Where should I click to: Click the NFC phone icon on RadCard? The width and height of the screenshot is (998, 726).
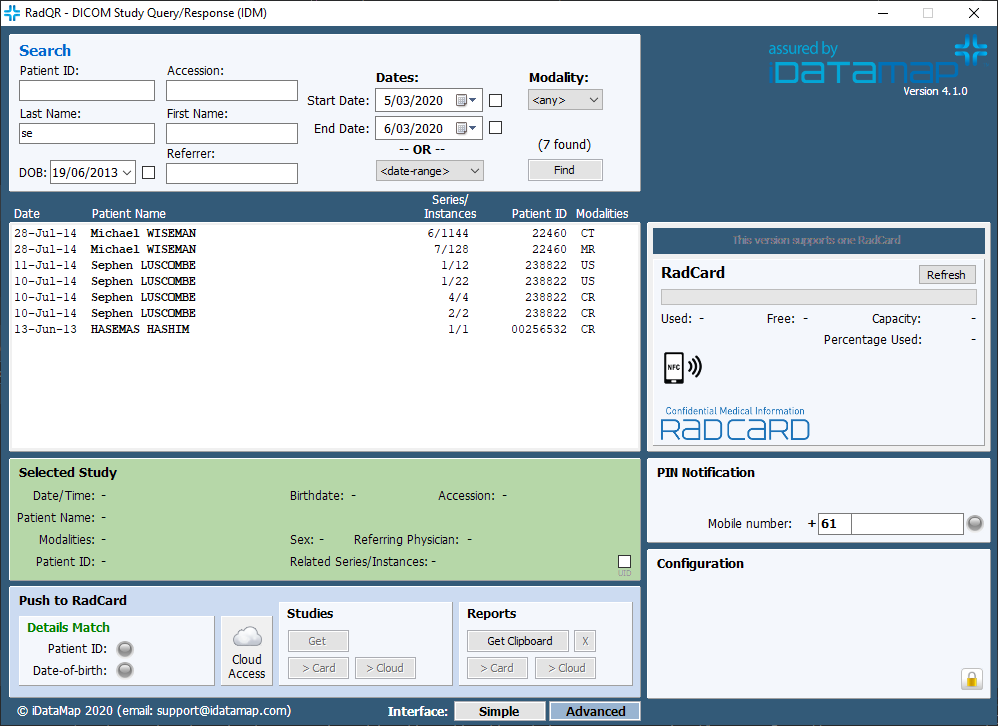pos(682,367)
